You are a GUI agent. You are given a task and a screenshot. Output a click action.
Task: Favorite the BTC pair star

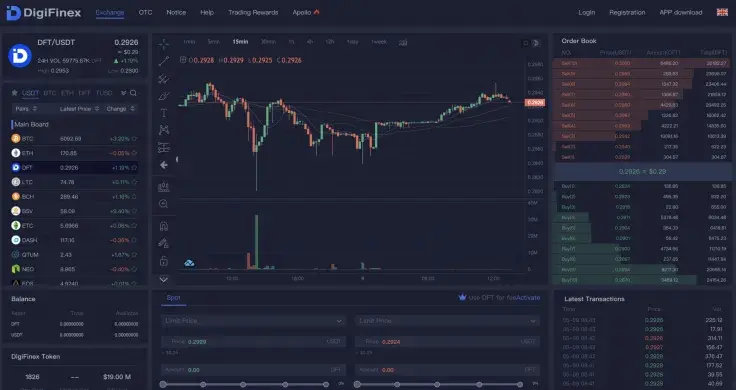tap(134, 139)
